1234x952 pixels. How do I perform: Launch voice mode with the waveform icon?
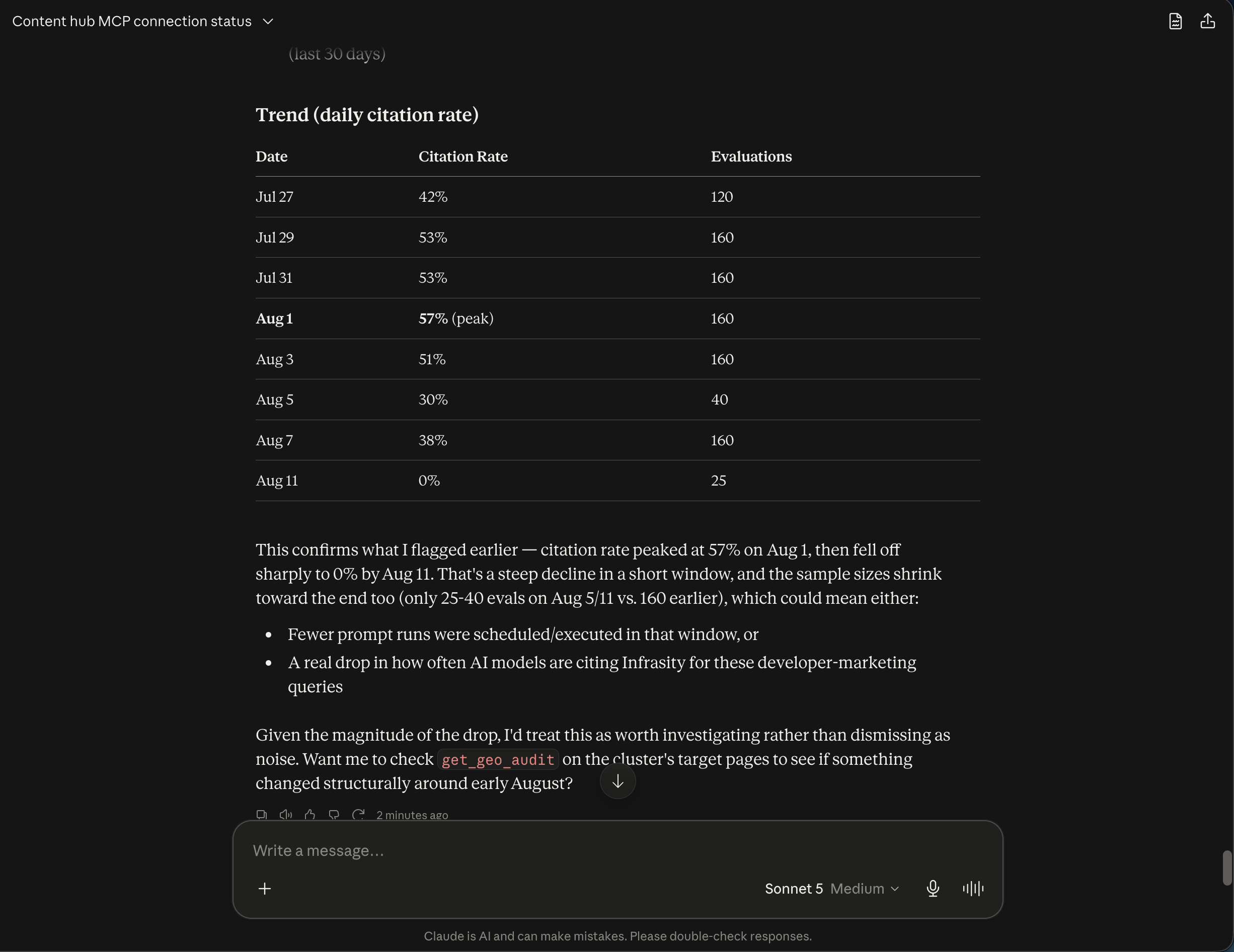click(x=973, y=889)
